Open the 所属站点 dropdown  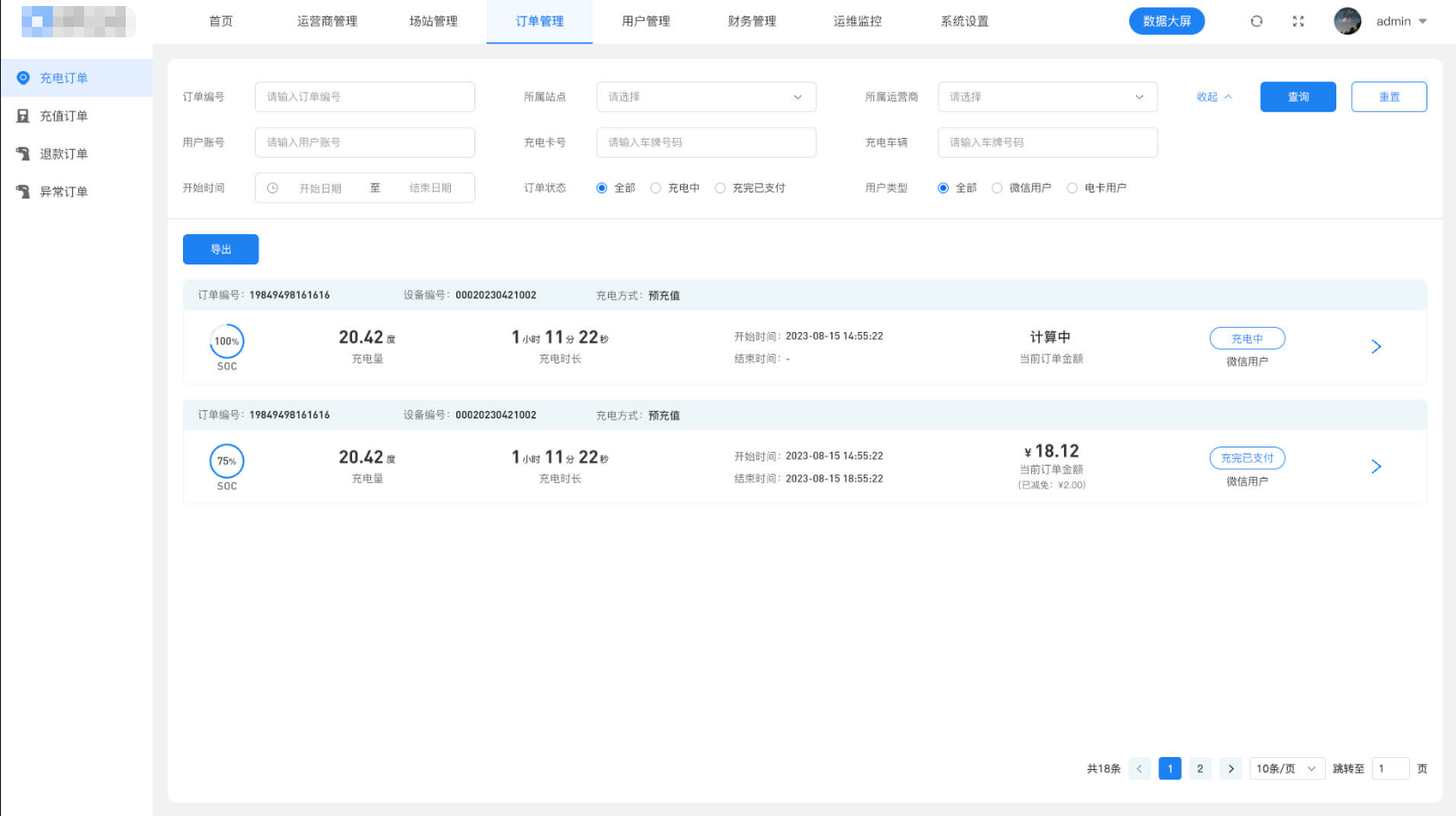(706, 97)
